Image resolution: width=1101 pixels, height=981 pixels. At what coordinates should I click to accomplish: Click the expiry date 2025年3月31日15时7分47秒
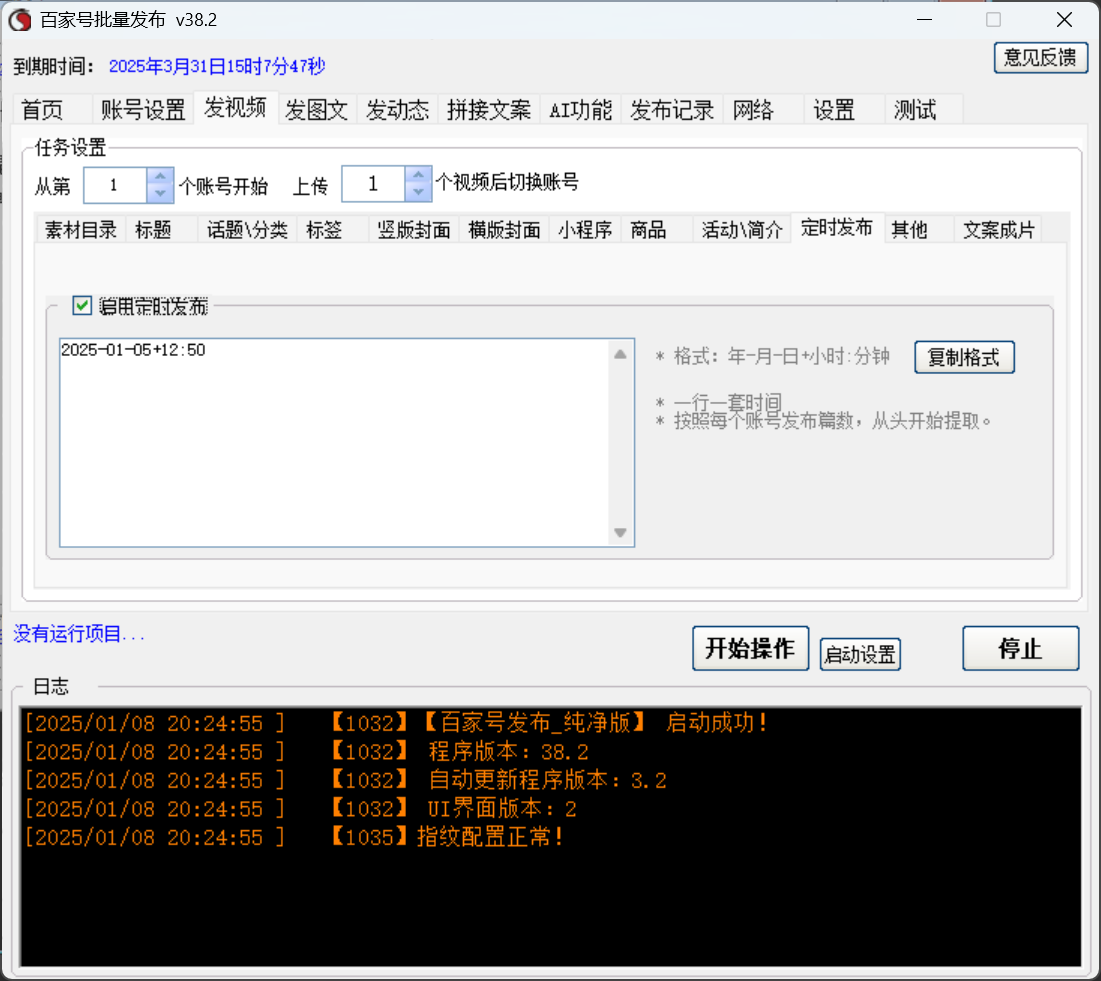pos(217,66)
